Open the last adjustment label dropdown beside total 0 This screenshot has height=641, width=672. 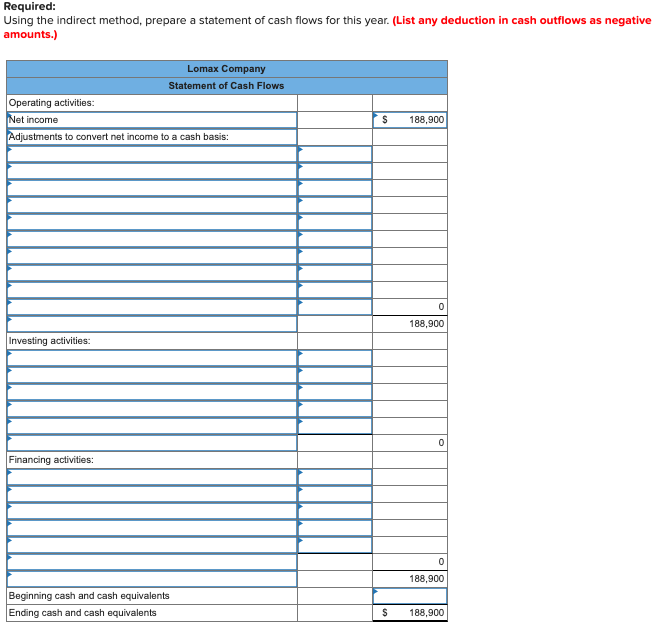point(152,307)
